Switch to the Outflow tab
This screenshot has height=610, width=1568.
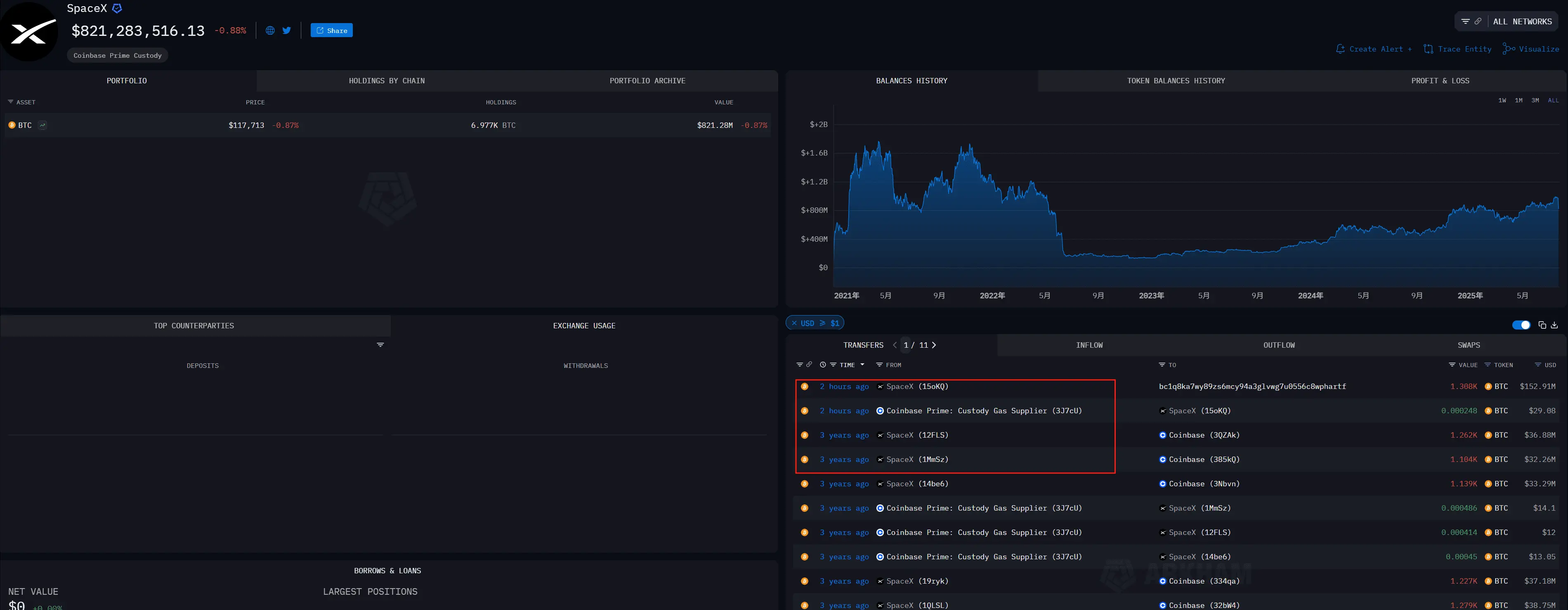point(1279,345)
